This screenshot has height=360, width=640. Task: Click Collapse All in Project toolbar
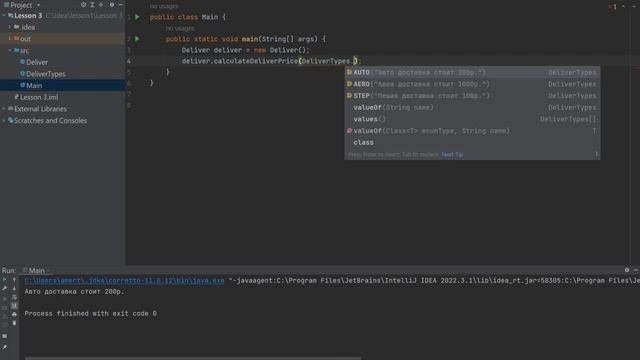coord(101,4)
